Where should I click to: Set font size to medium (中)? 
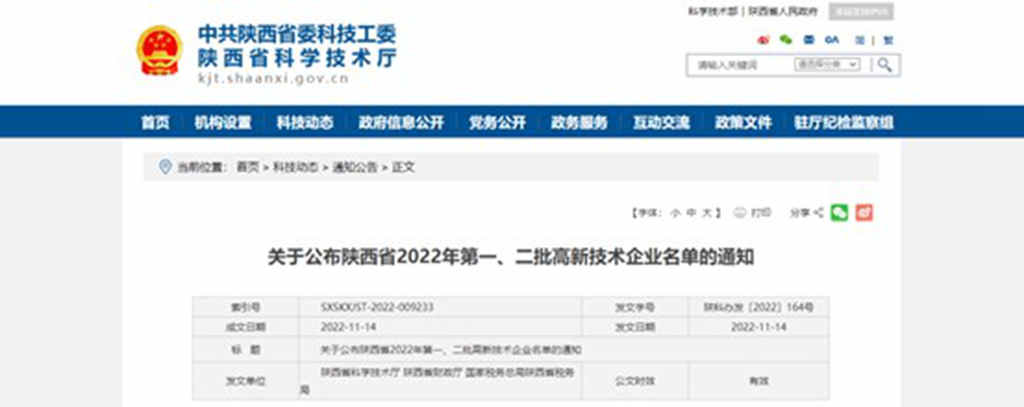[x=691, y=213]
